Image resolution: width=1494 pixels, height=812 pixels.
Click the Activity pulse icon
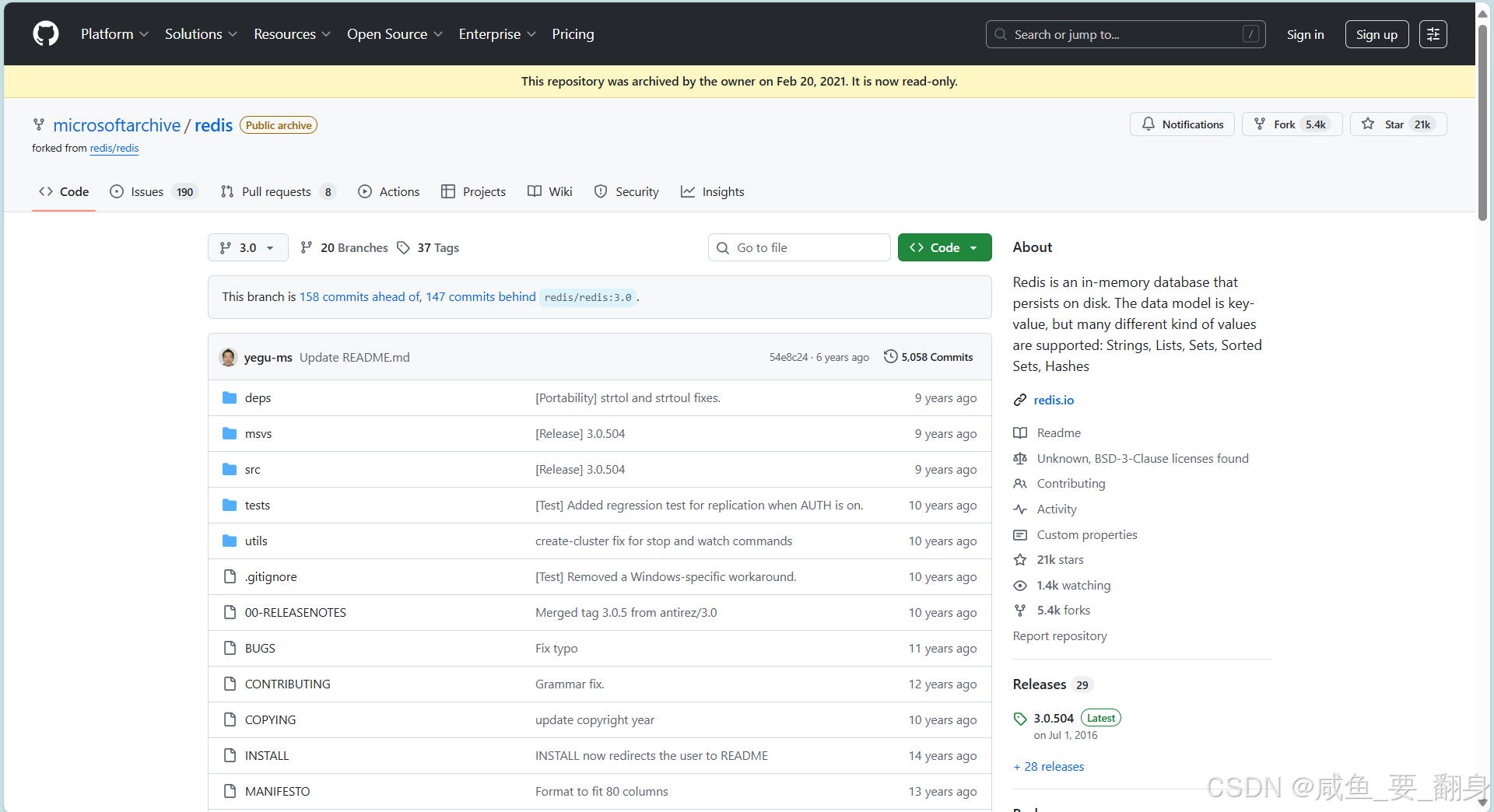[1020, 509]
